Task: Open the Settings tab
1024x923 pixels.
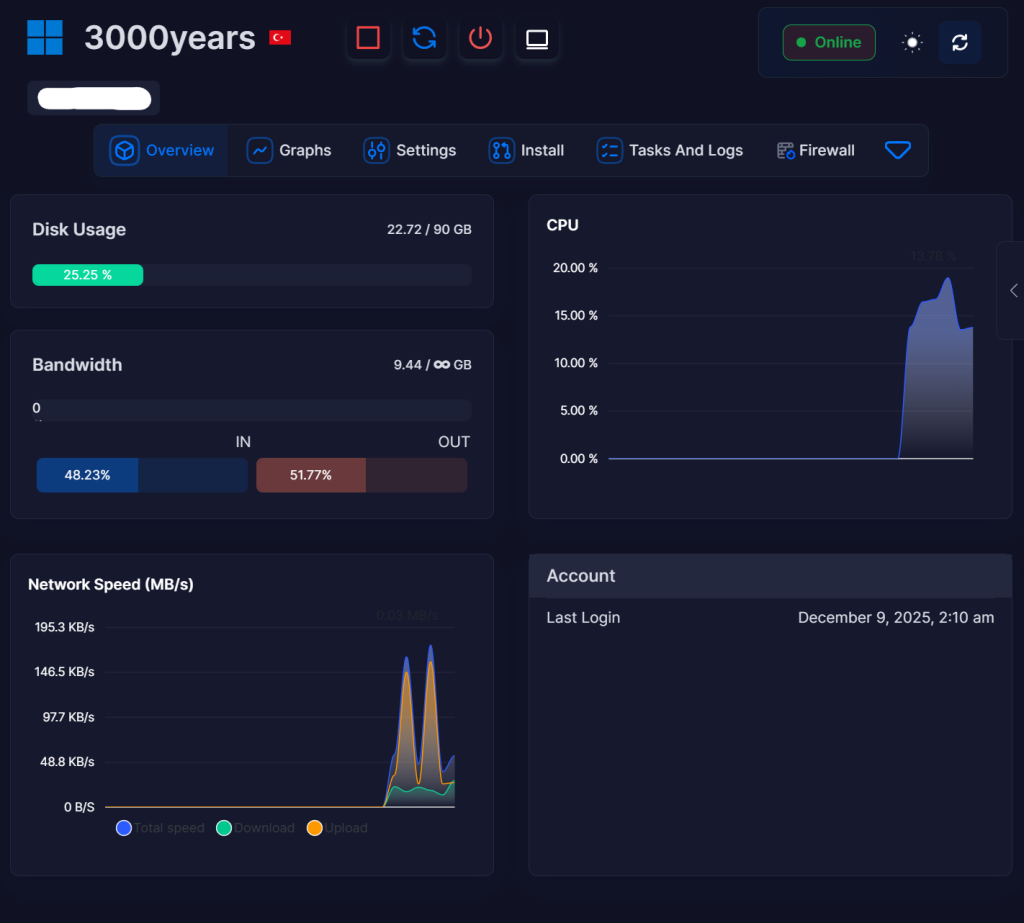Action: (x=410, y=150)
